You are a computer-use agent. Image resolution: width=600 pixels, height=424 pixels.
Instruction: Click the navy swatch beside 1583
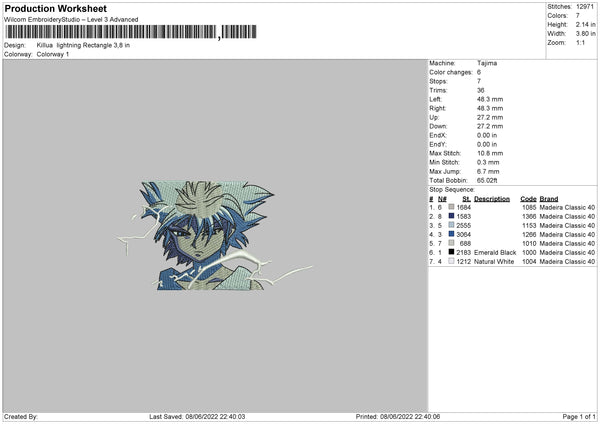tap(451, 216)
